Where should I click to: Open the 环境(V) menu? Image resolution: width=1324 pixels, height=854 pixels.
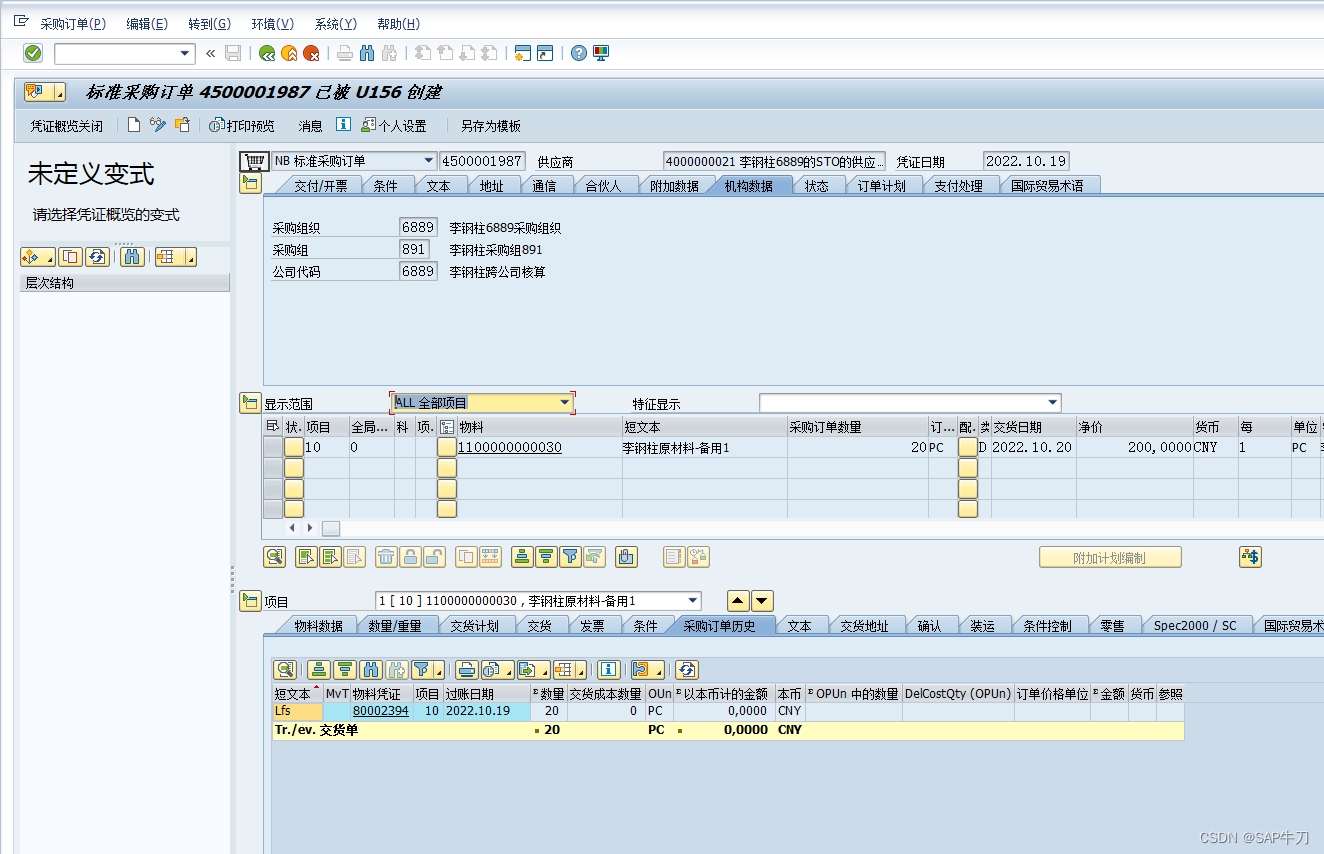point(272,24)
